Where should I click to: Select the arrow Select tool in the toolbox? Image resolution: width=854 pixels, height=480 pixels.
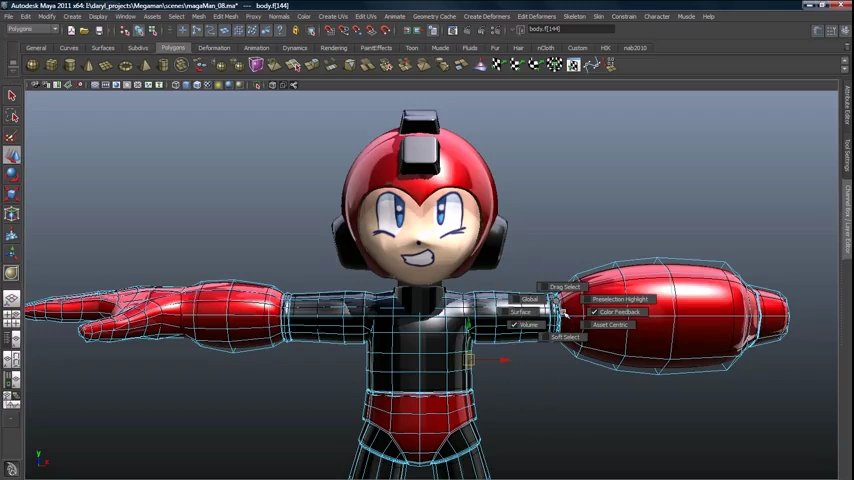(11, 96)
